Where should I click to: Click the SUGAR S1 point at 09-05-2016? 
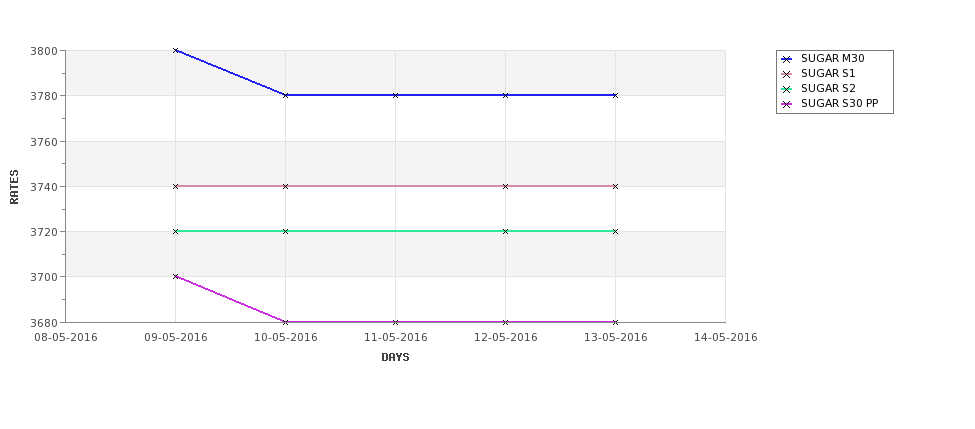[175, 187]
